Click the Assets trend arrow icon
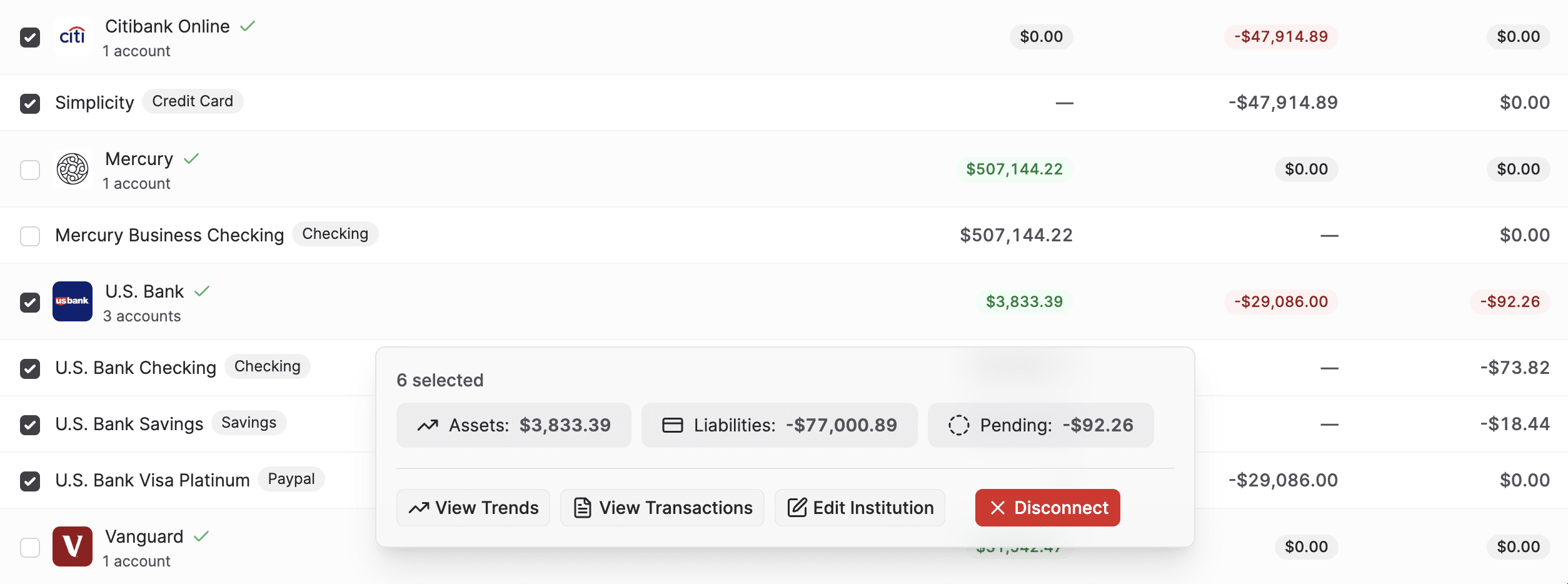Image resolution: width=1568 pixels, height=584 pixels. [x=429, y=425]
